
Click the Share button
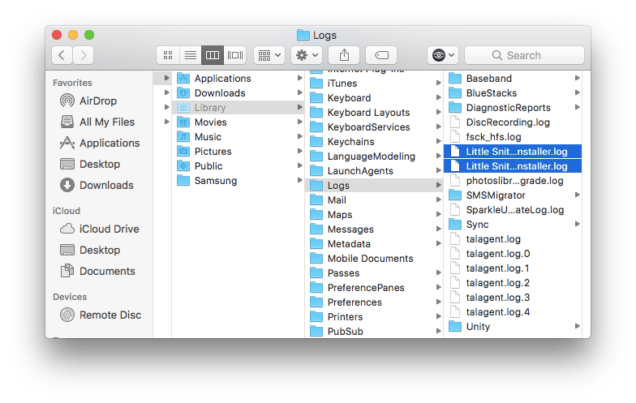(344, 55)
